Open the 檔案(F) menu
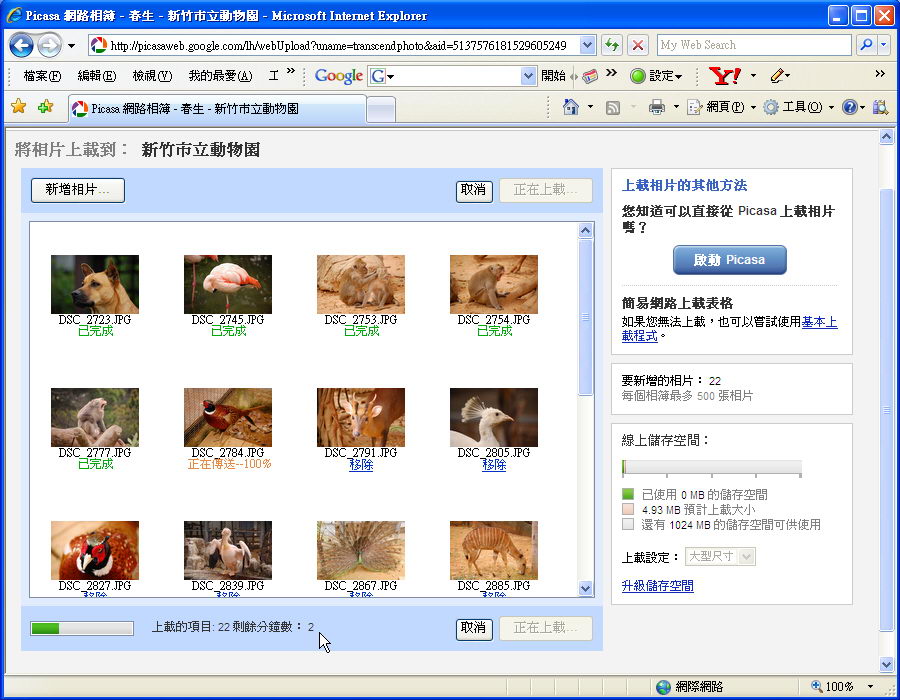The image size is (900, 700). point(42,76)
